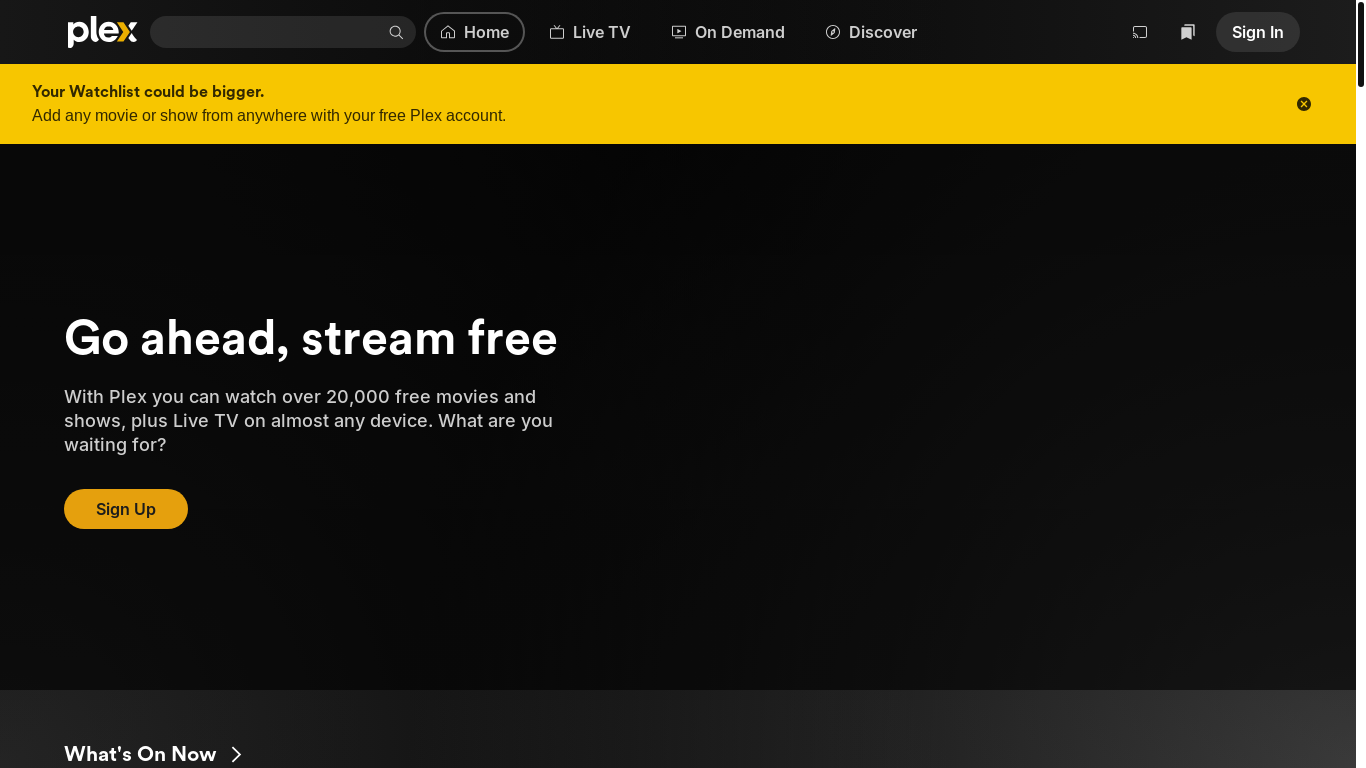1366x768 pixels.
Task: Dismiss the yellow Watchlist banner
Action: click(1304, 104)
